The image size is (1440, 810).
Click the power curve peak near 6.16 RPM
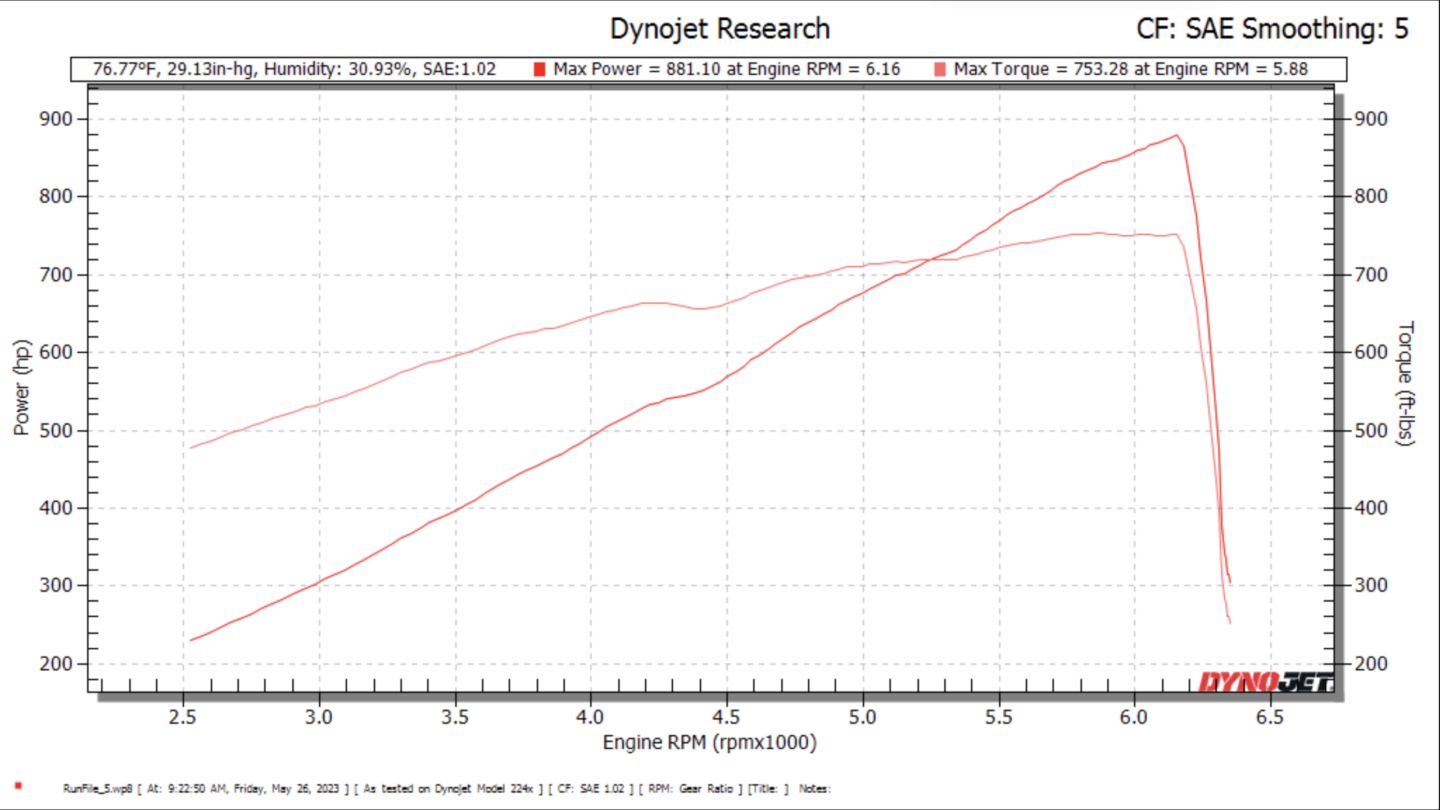click(1177, 135)
